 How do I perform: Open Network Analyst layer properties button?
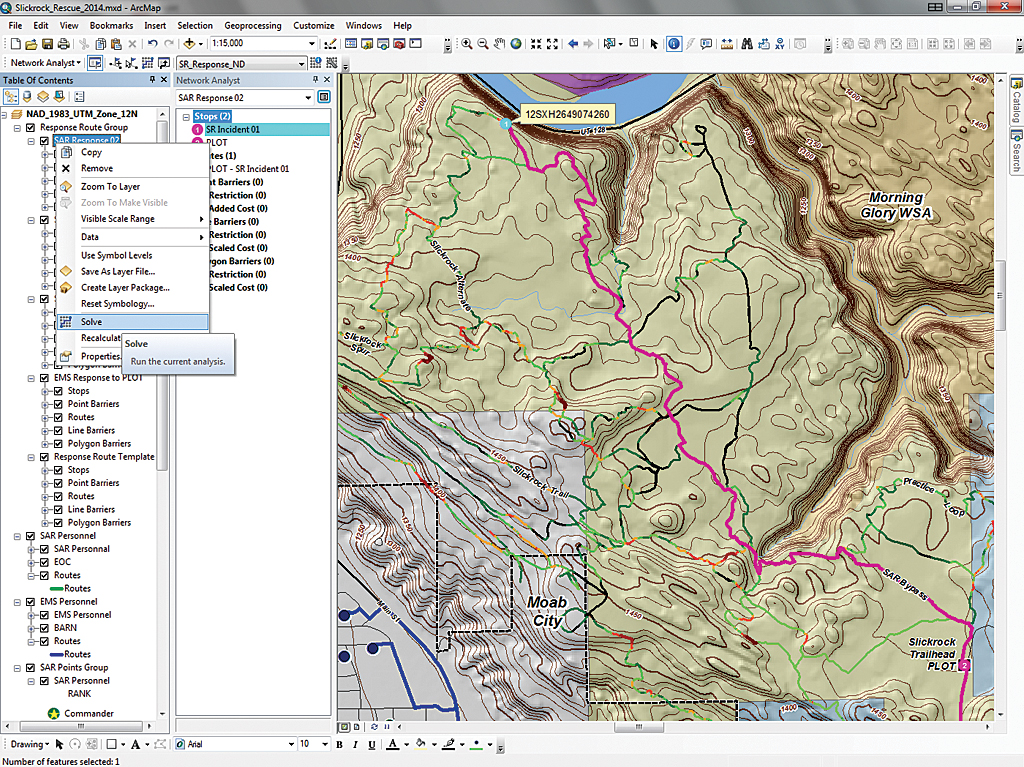[324, 98]
